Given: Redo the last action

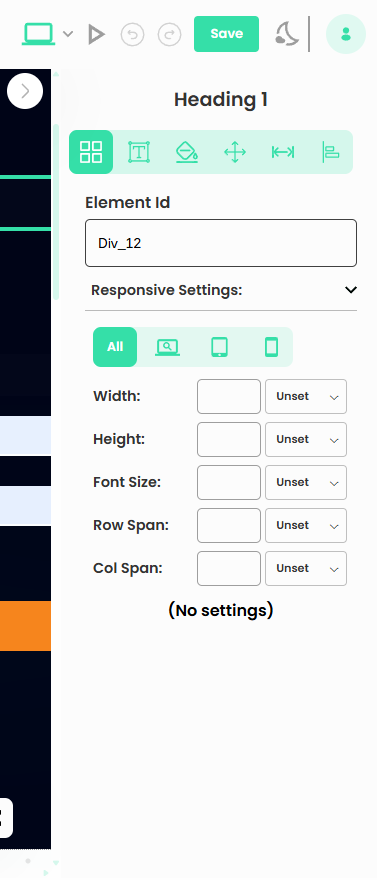Looking at the screenshot, I should tap(169, 34).
